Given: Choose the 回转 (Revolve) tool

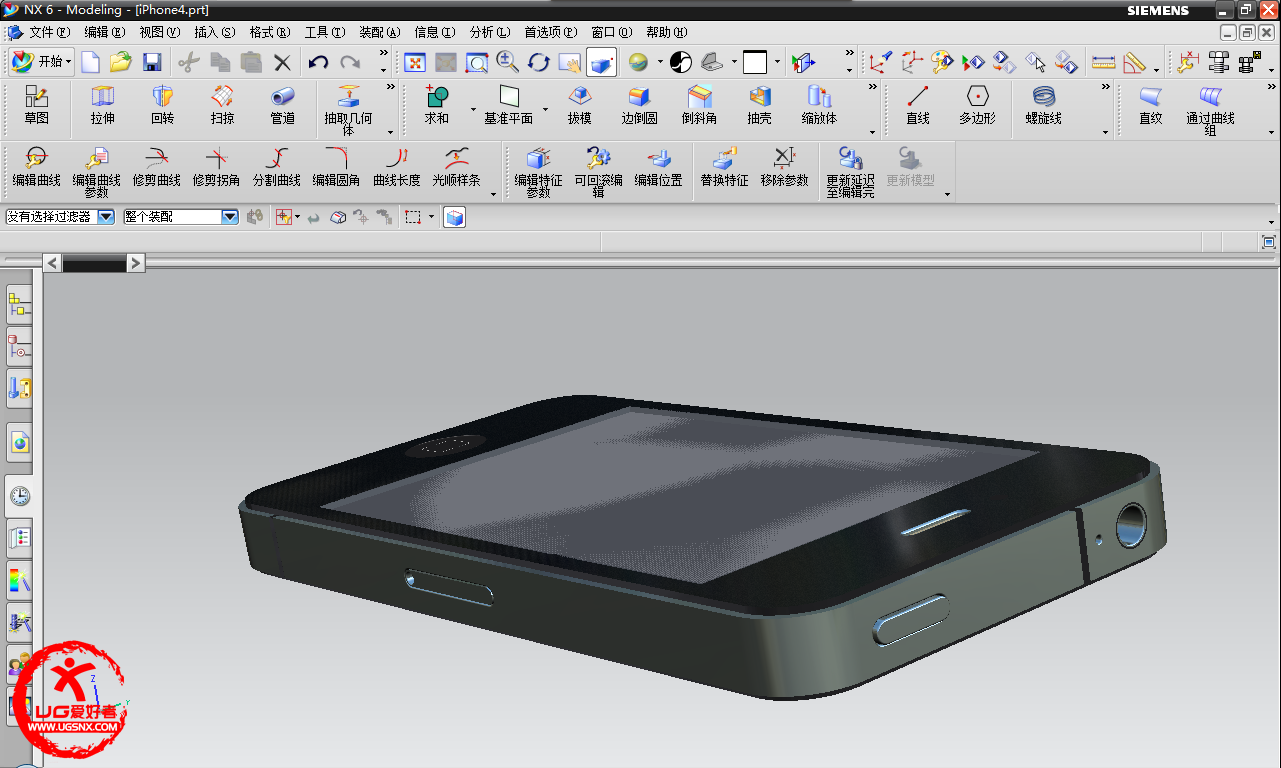Looking at the screenshot, I should (162, 105).
